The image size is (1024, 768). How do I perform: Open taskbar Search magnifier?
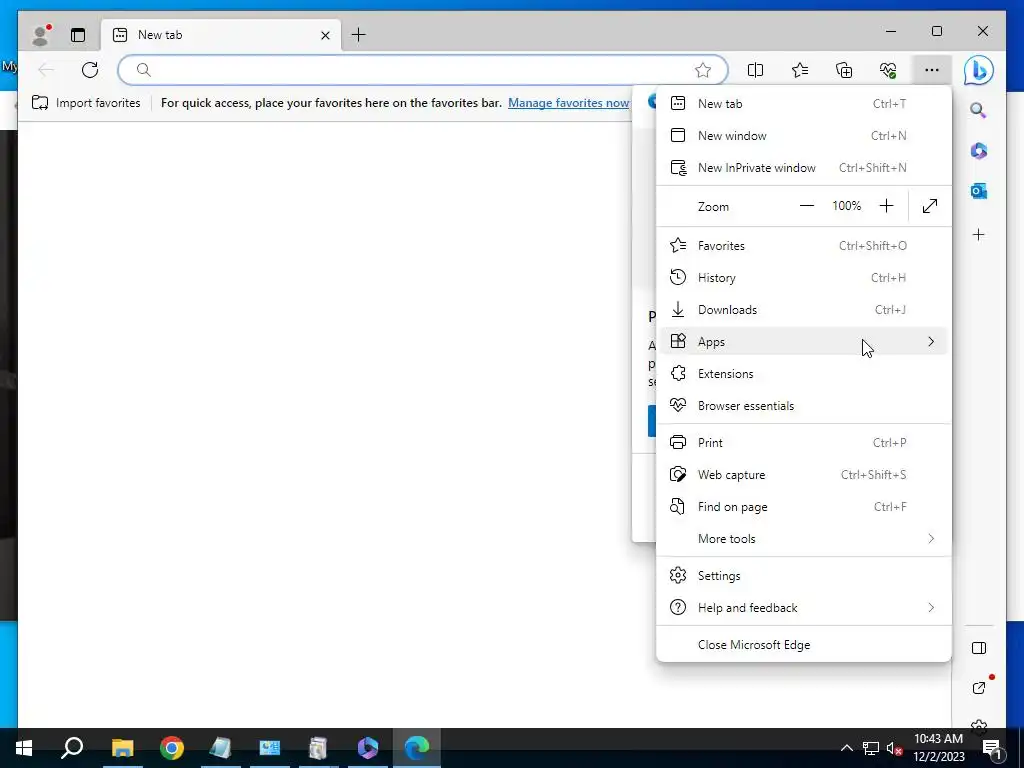pyautogui.click(x=72, y=748)
